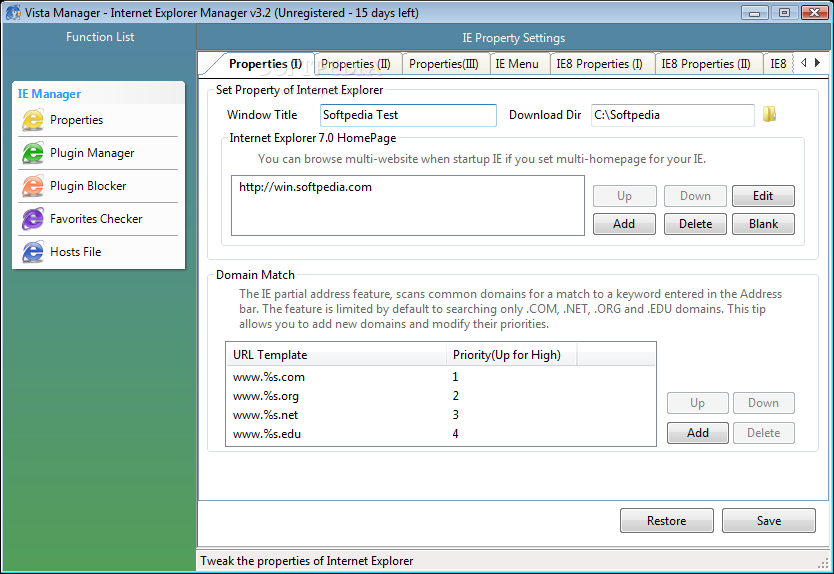The width and height of the screenshot is (834, 574).
Task: Click the orange Plugin Blocker icon
Action: tap(33, 186)
